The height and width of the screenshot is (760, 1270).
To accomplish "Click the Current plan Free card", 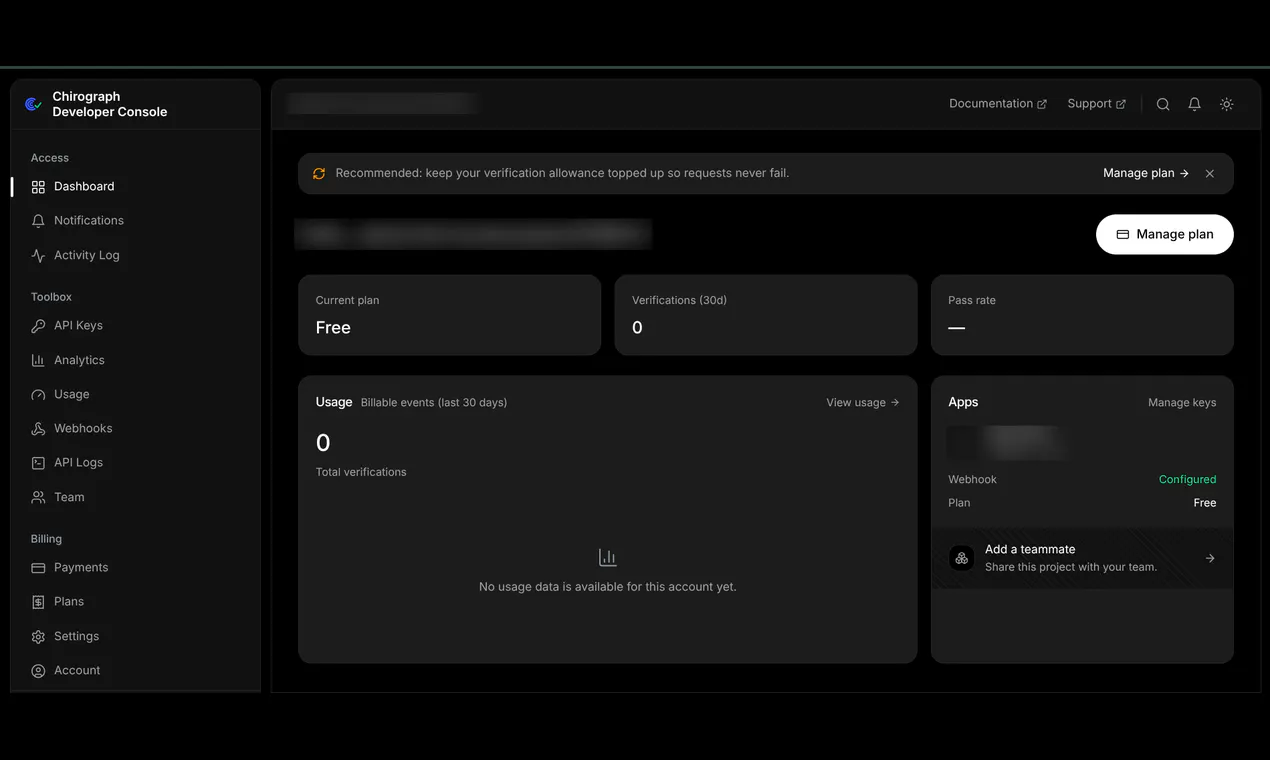I will 449,315.
